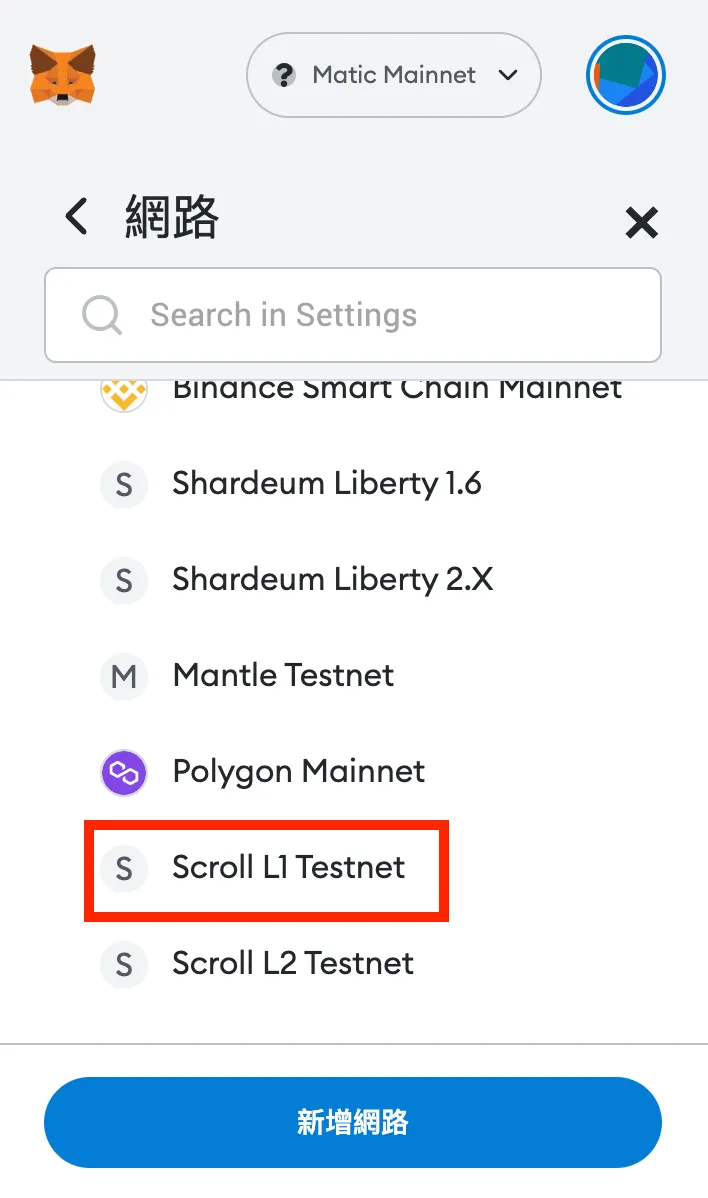Click the Mantle Testnet M icon
Screen dimensions: 708x1198
pyautogui.click(x=124, y=677)
